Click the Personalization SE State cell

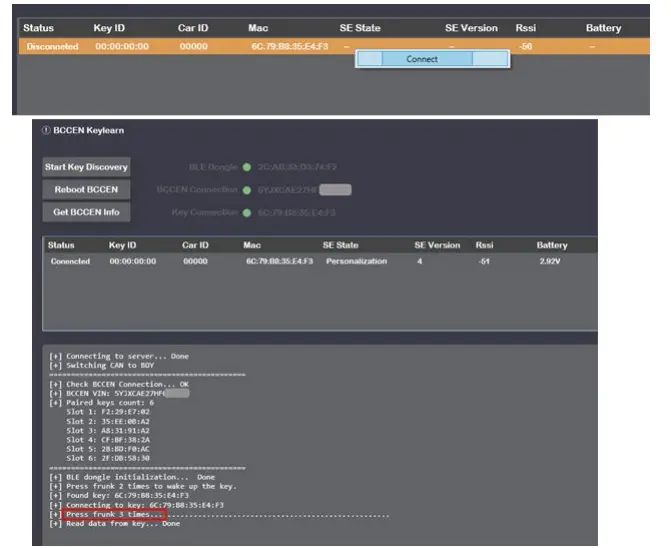pyautogui.click(x=356, y=261)
